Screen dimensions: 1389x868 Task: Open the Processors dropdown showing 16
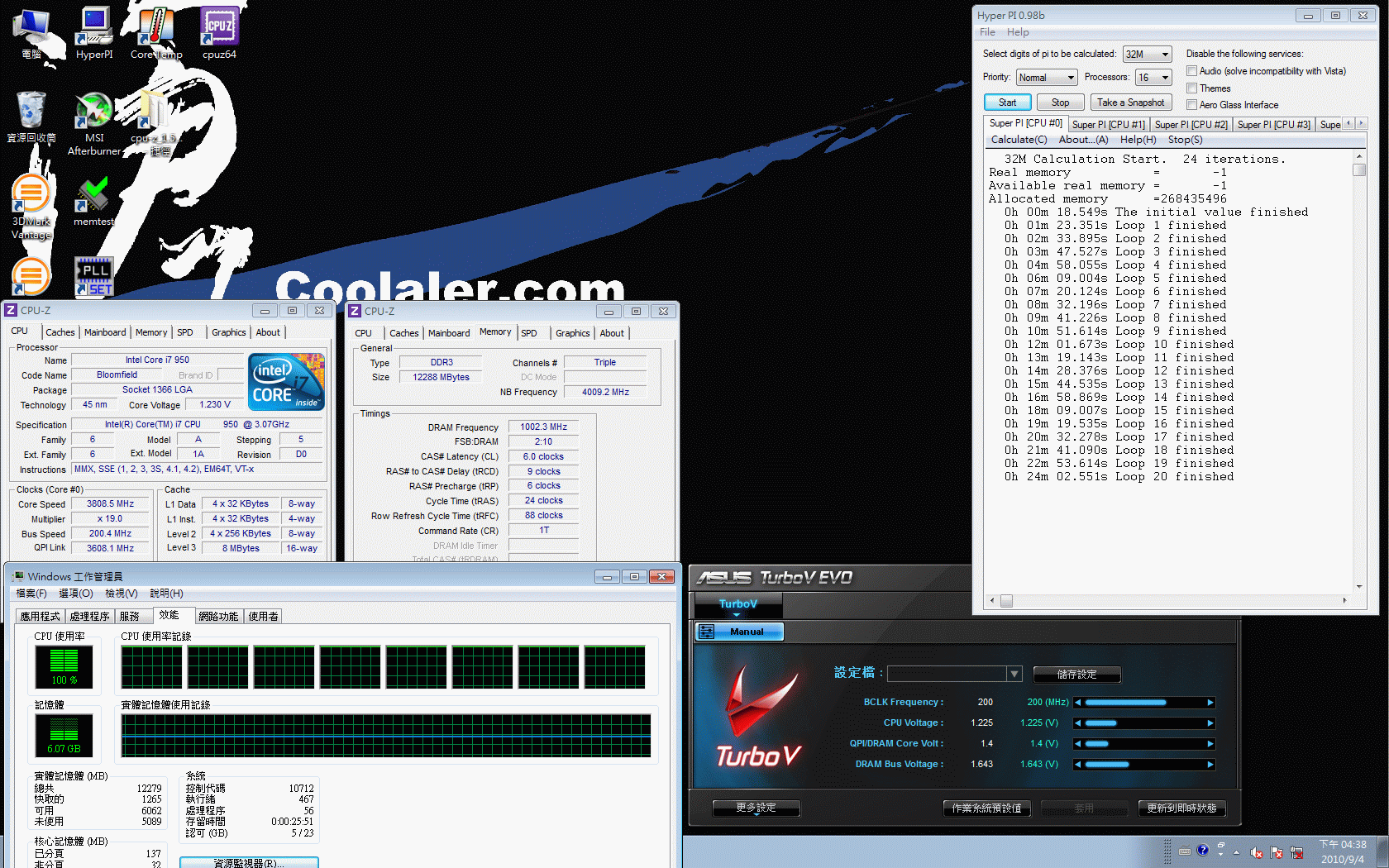(x=1153, y=78)
